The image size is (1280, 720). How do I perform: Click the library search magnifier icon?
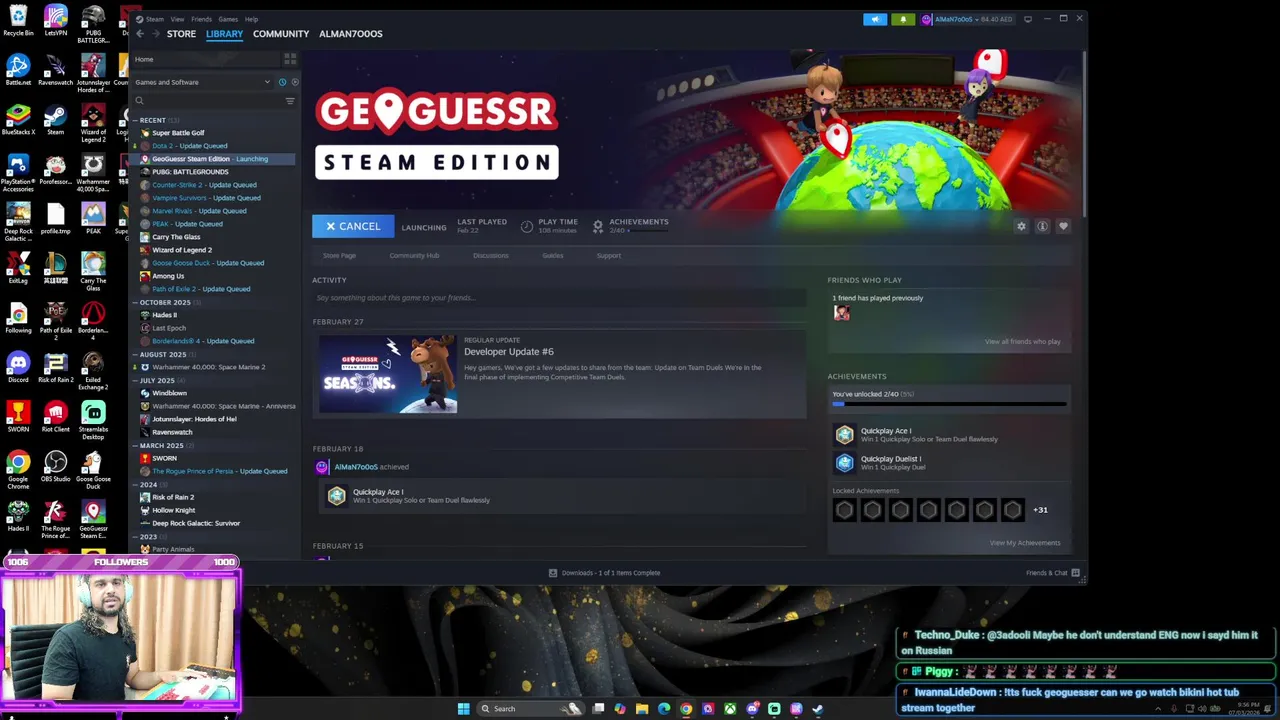pyautogui.click(x=139, y=101)
